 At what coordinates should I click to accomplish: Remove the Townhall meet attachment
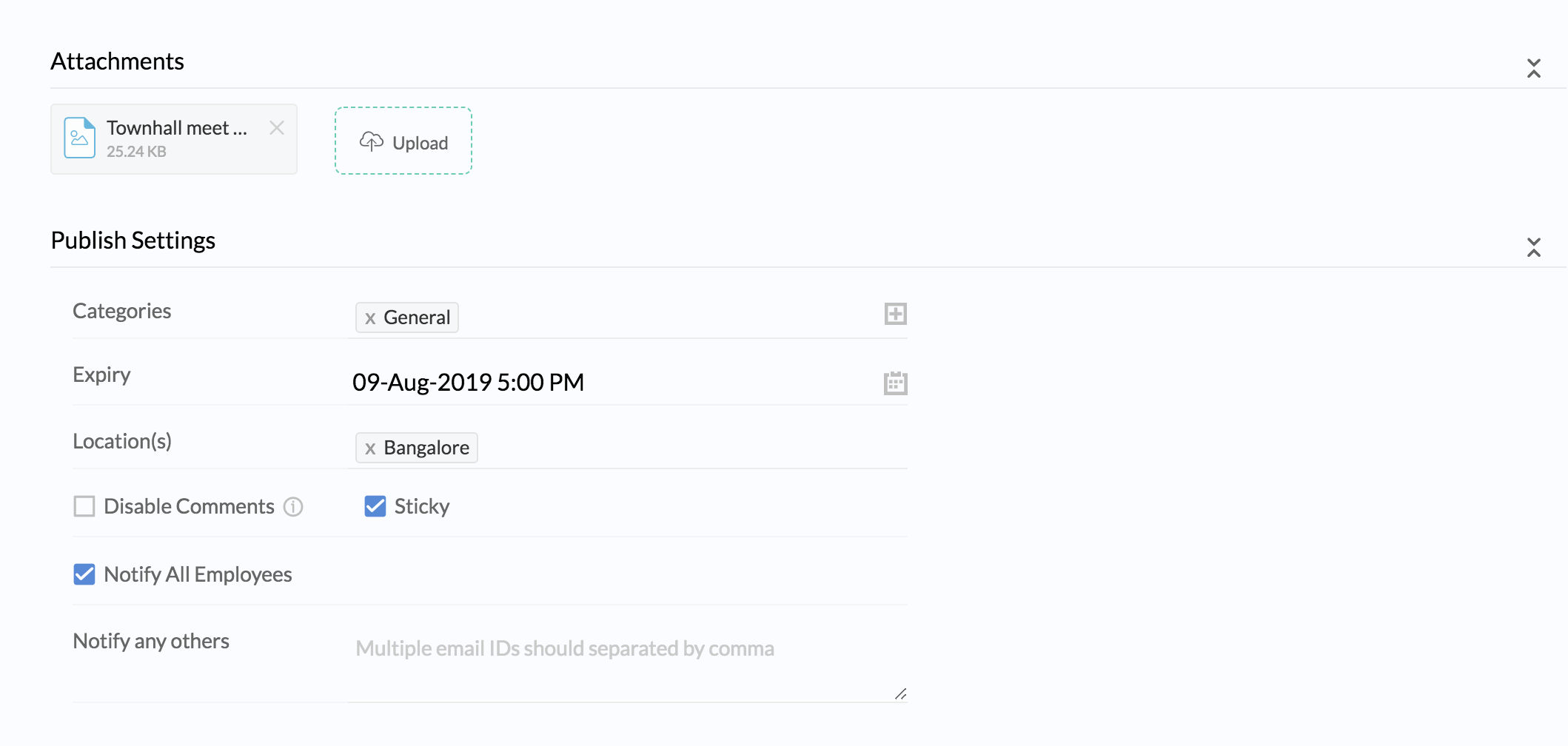coord(277,128)
